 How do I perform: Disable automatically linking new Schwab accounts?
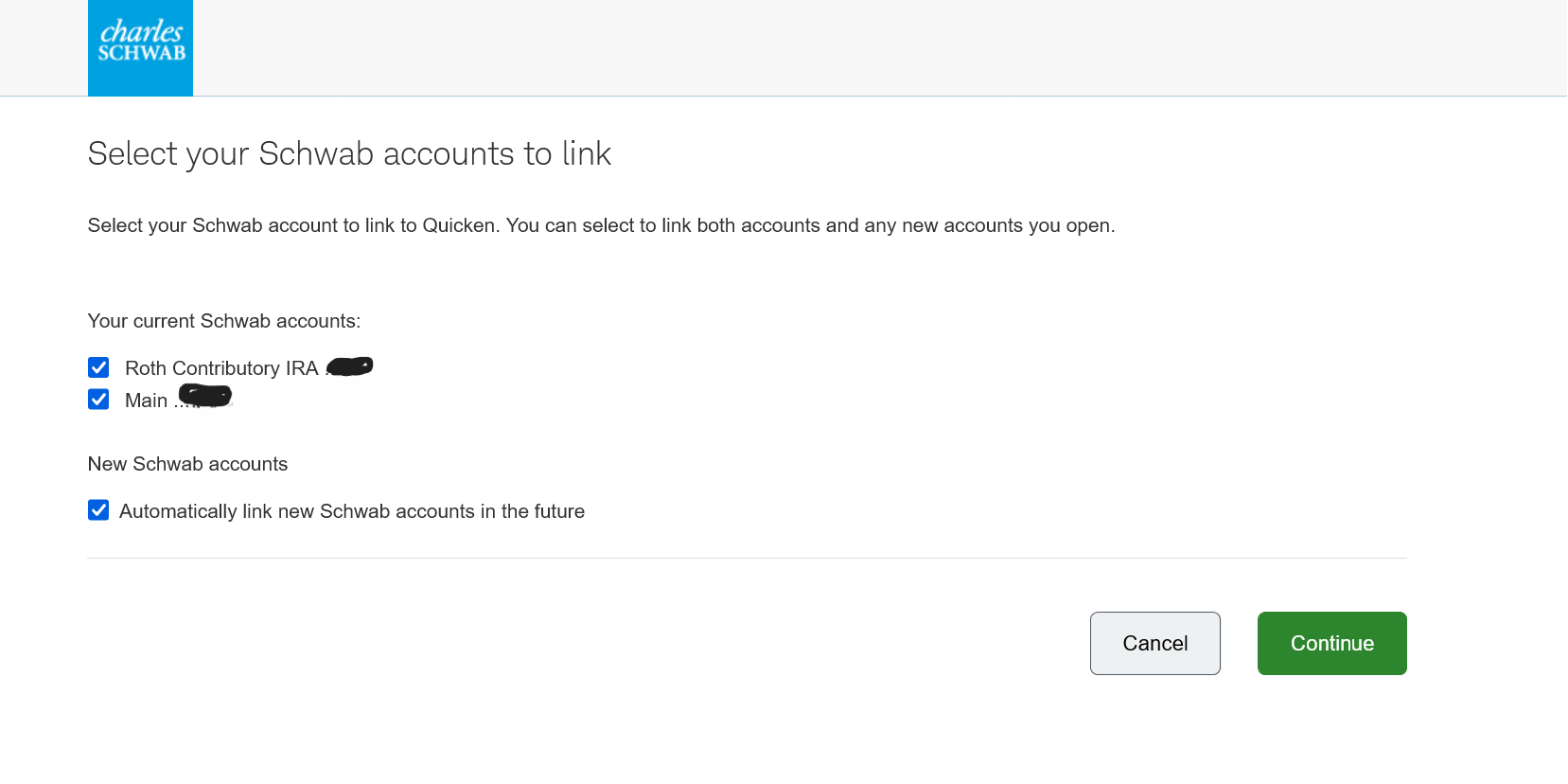98,510
